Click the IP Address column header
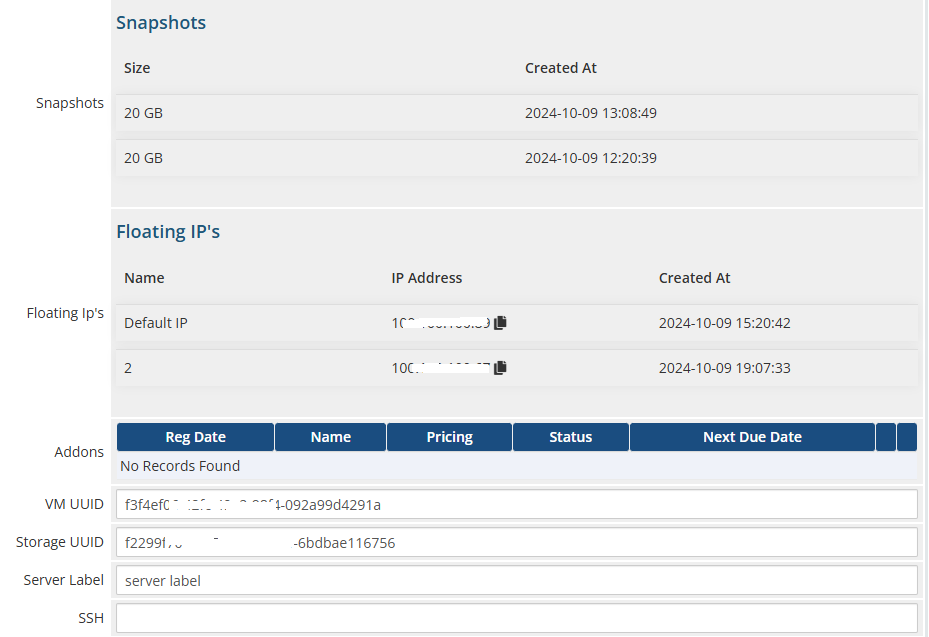 [x=426, y=278]
